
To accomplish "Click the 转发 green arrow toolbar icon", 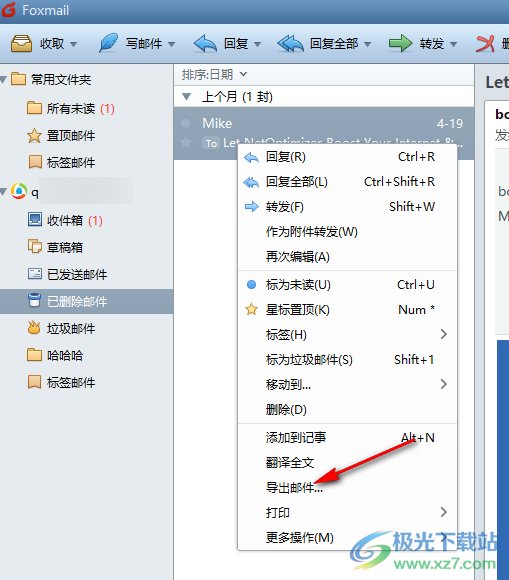I will click(x=400, y=44).
